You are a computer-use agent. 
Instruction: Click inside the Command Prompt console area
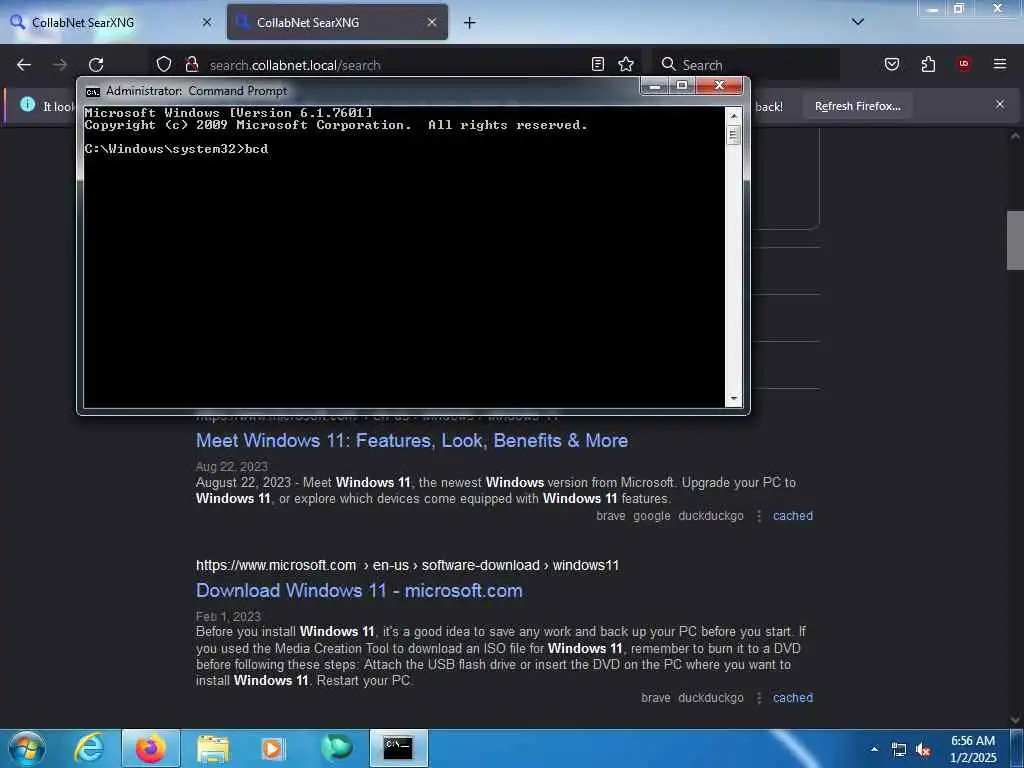[404, 257]
